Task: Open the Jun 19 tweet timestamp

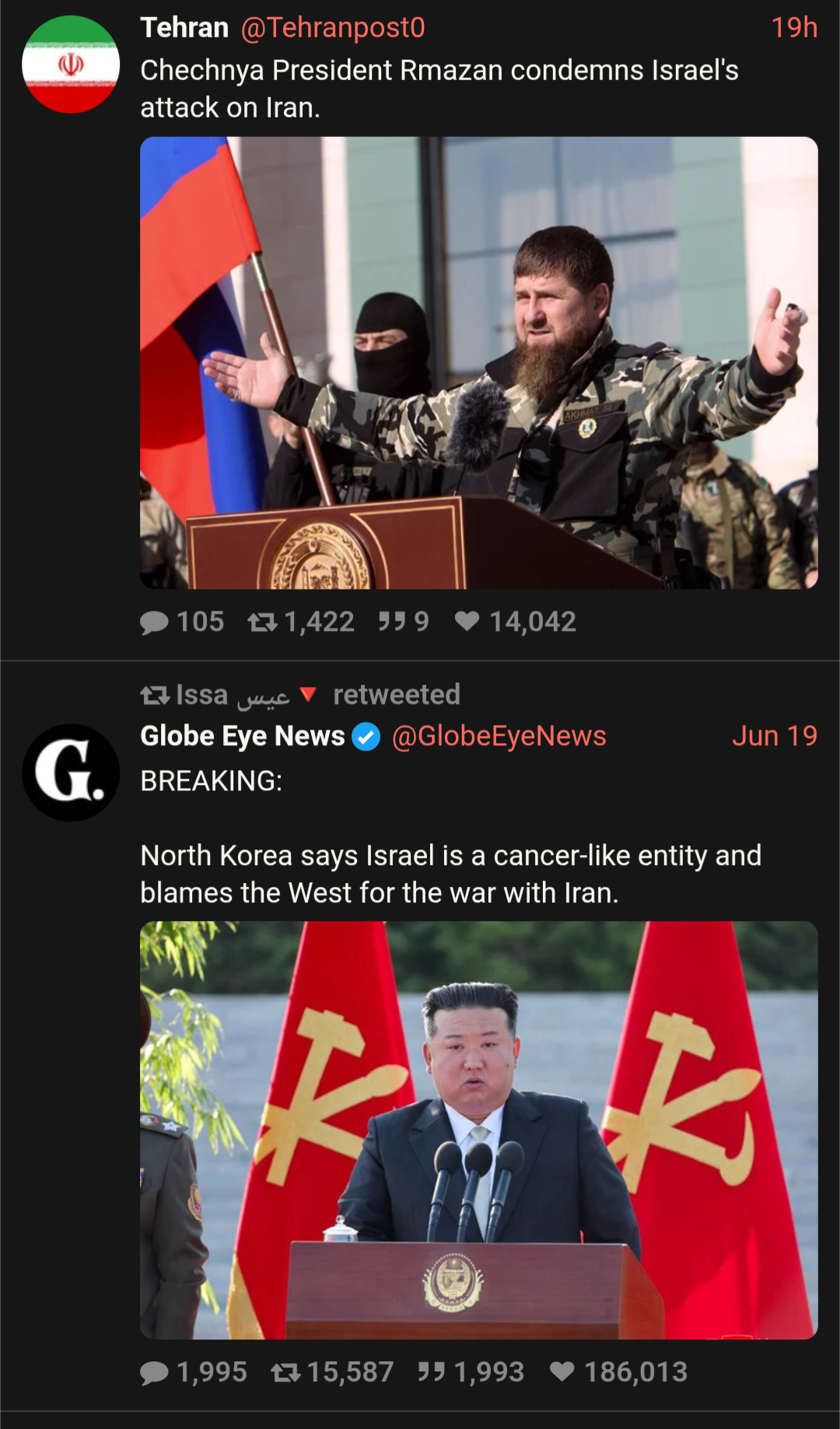Action: tap(775, 736)
